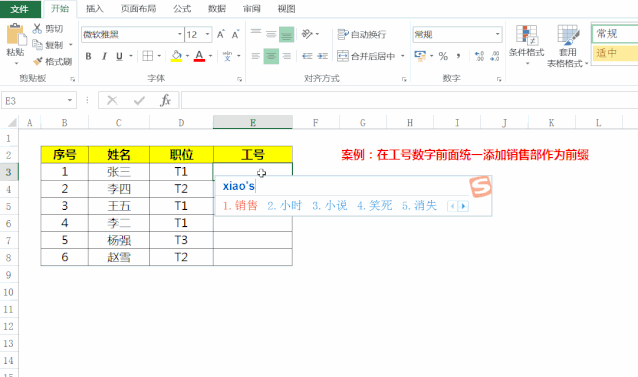Open the font color dropdown arrow
The image size is (638, 377).
coord(210,56)
